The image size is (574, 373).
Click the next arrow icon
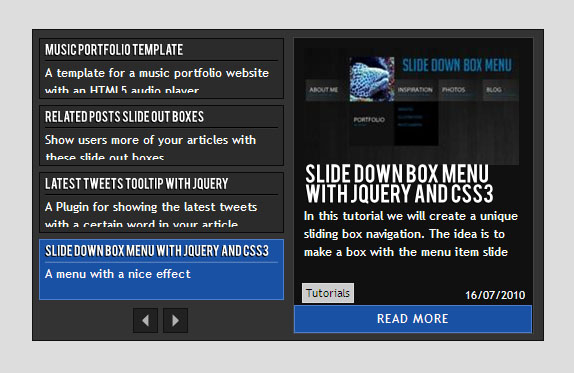[175, 320]
